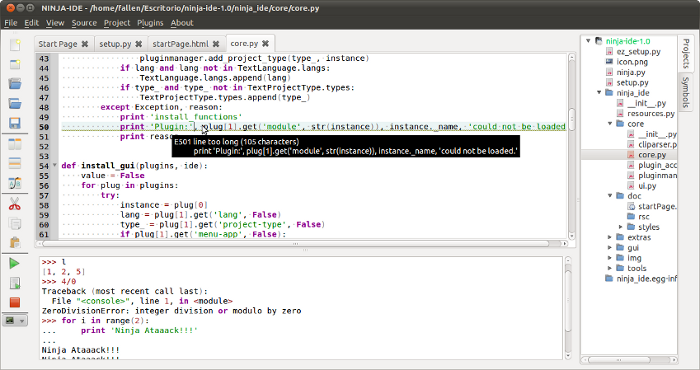Click the project tree horizontal scrollbar
Image resolution: width=700 pixels, height=370 pixels.
[629, 359]
